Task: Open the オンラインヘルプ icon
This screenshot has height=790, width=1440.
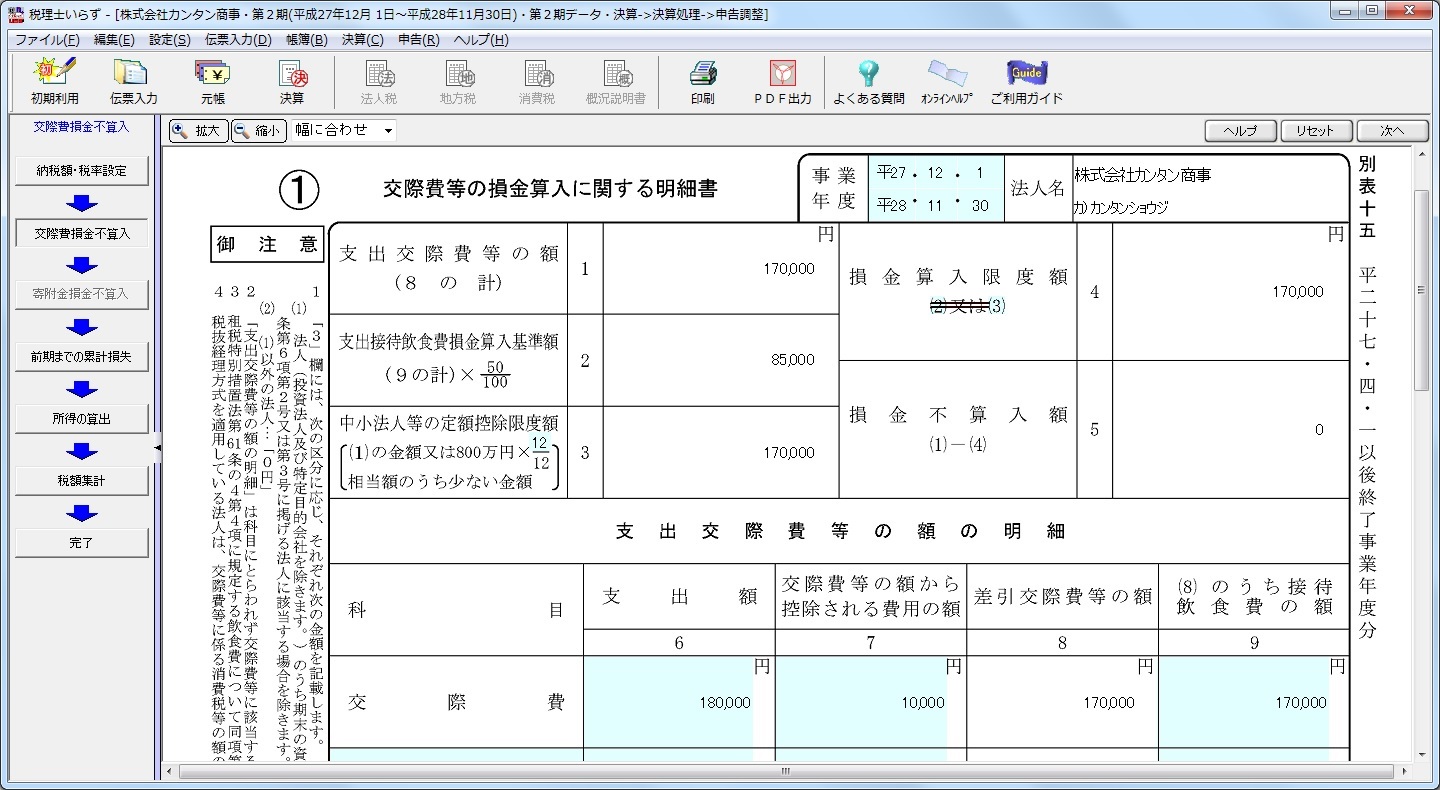Action: click(x=946, y=81)
